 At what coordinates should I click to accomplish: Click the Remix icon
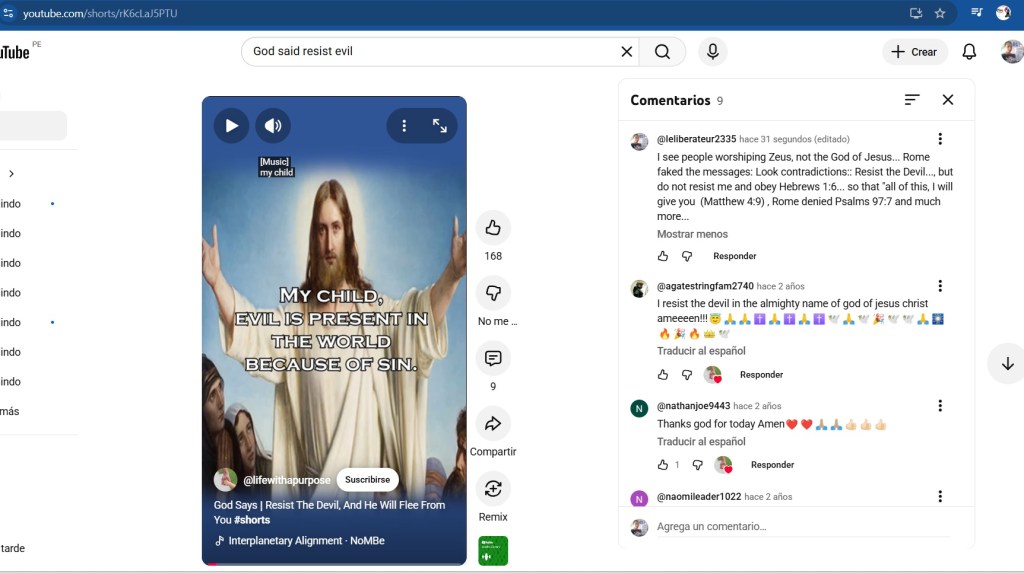pos(493,489)
